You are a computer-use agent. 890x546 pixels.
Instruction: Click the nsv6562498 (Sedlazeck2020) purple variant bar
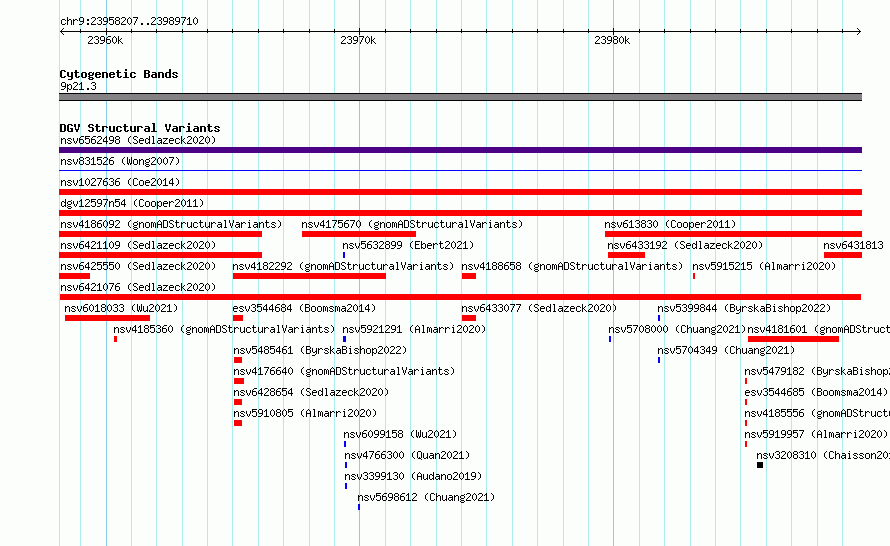point(460,150)
